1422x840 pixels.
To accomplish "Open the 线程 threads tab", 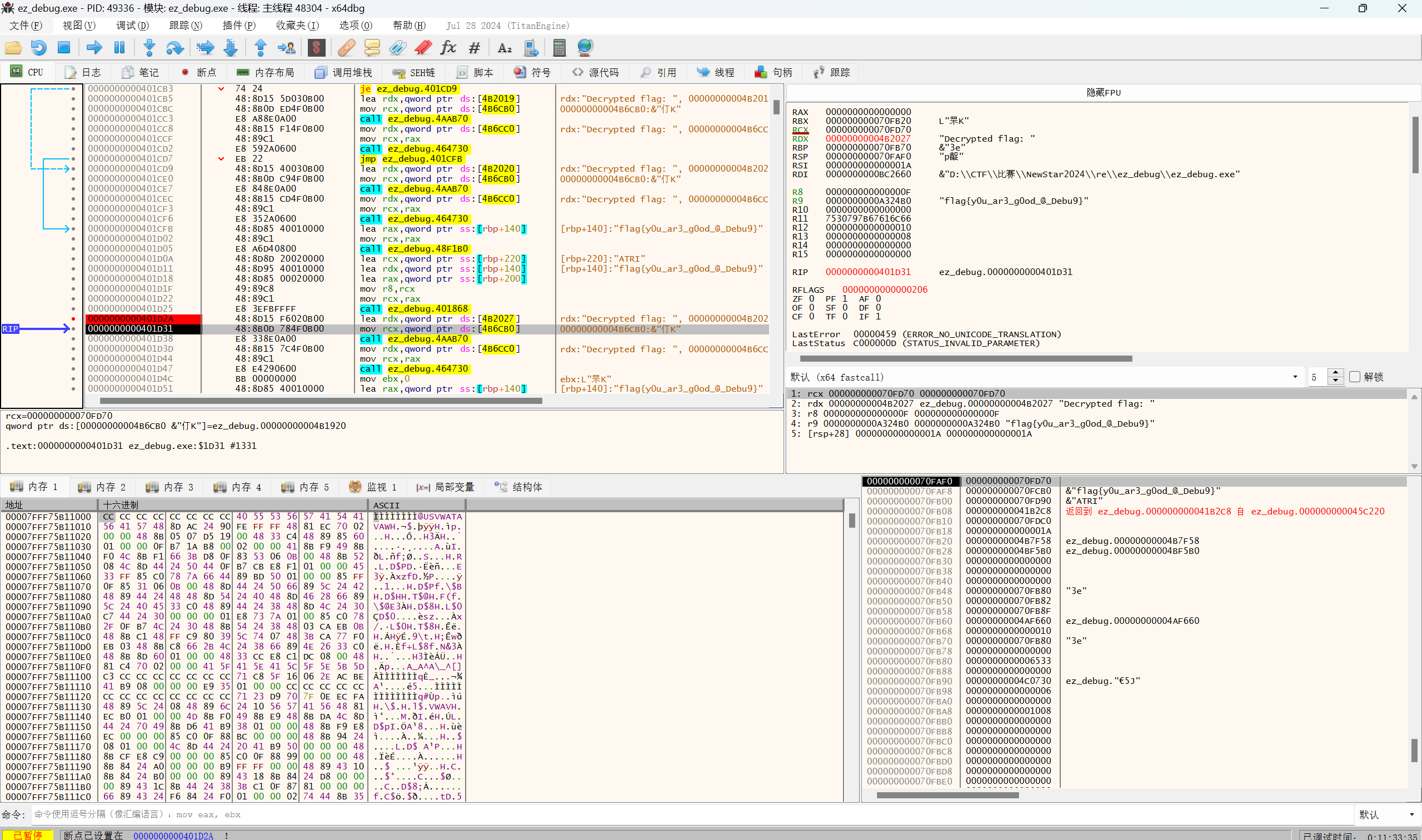I will (716, 72).
